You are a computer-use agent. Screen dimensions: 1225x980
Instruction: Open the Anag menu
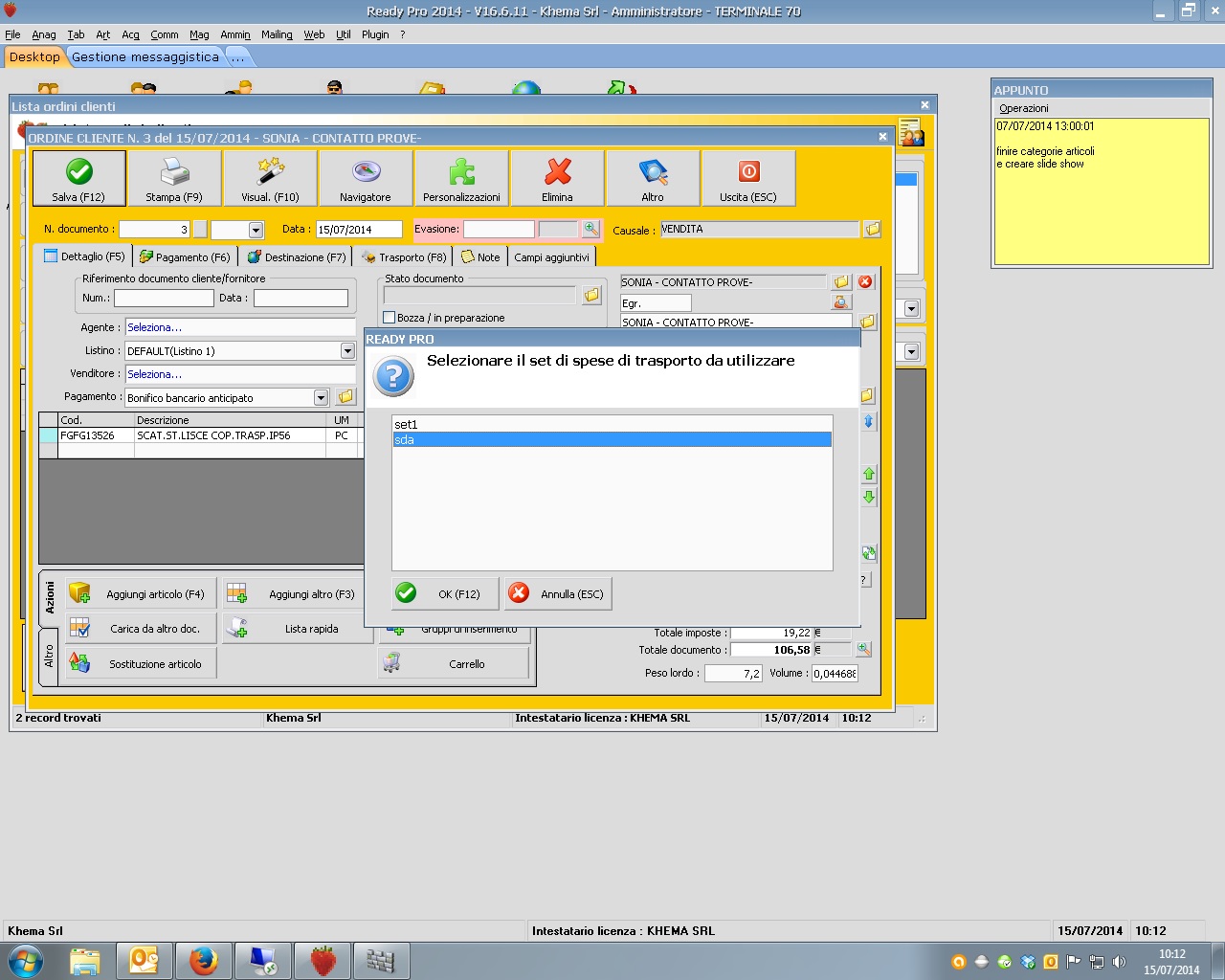pos(44,34)
